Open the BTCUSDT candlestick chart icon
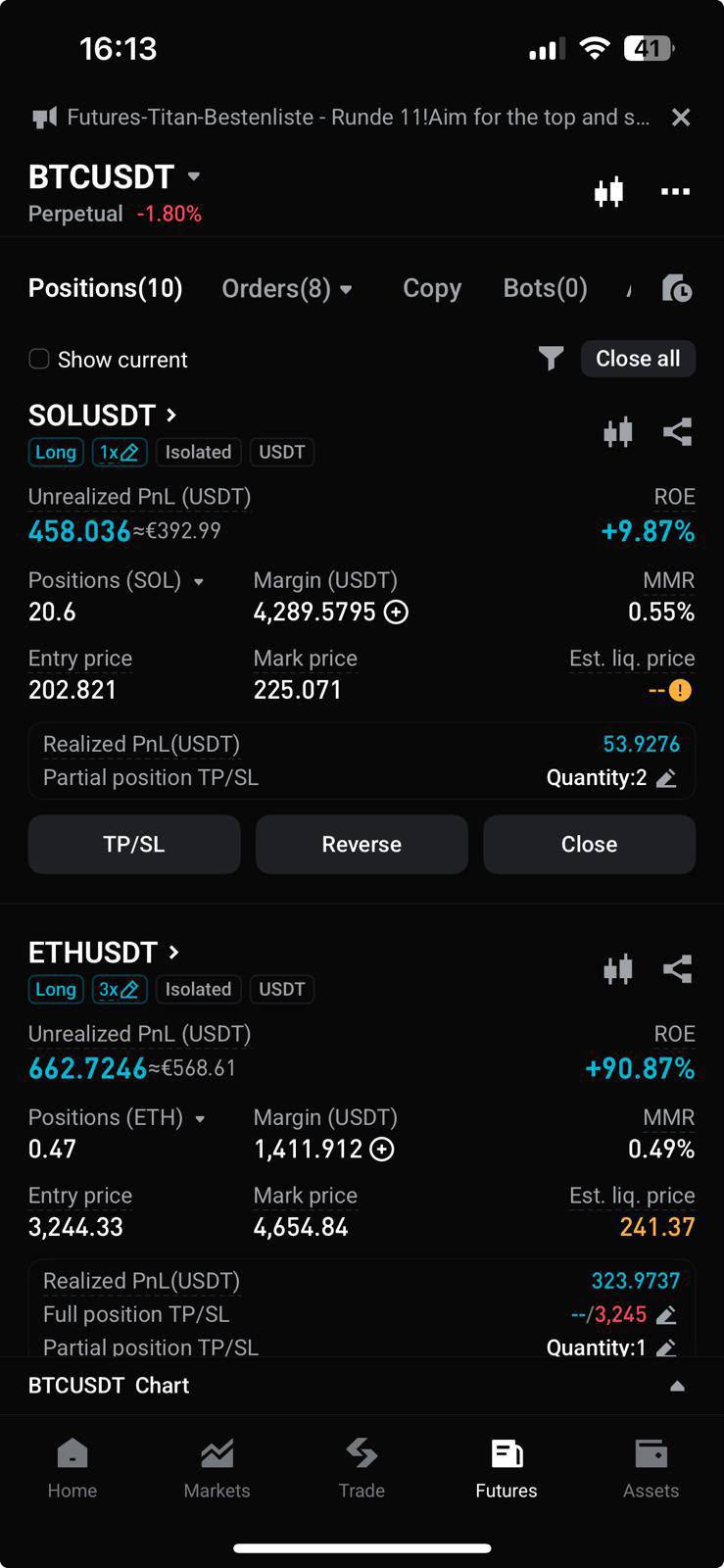The image size is (724, 1568). point(608,191)
